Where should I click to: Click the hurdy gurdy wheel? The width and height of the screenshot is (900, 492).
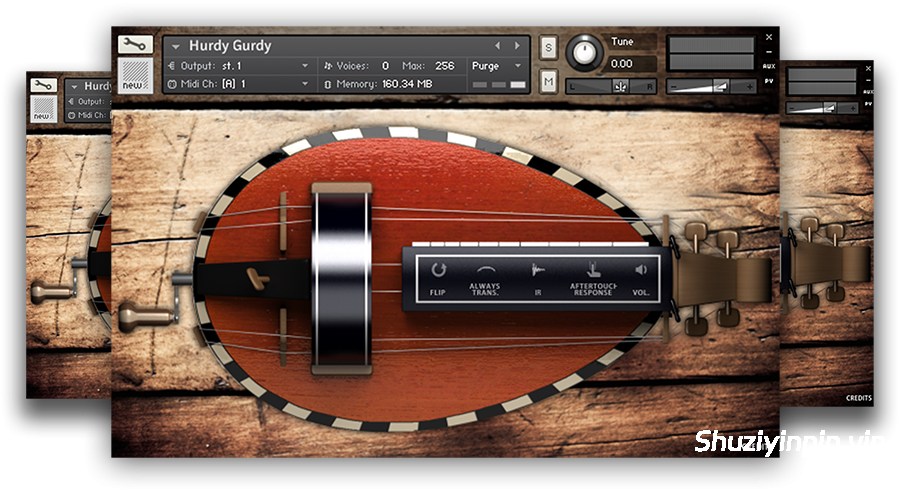click(342, 278)
